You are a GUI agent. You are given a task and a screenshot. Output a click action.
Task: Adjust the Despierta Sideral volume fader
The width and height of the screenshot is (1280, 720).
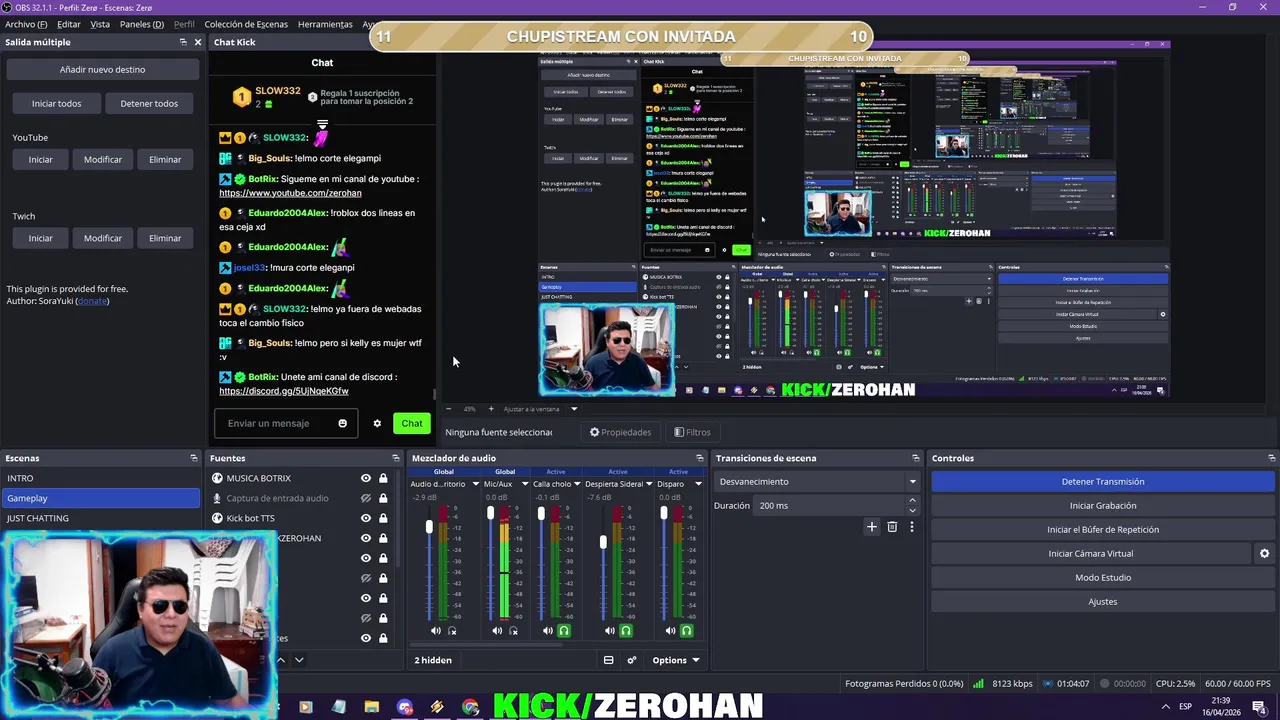603,542
